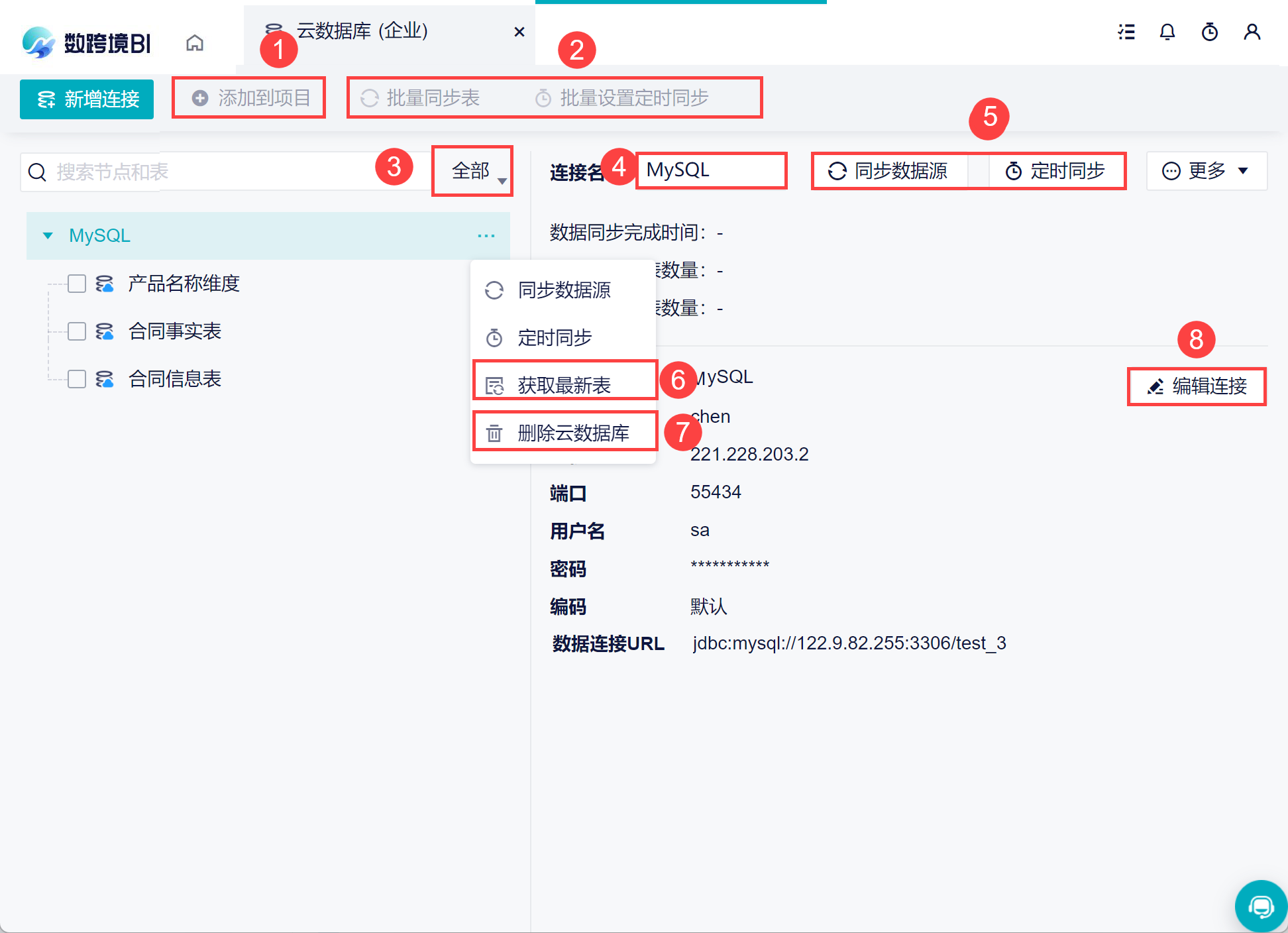Open the 全部 filter dropdown
1288x933 pixels.
[472, 171]
